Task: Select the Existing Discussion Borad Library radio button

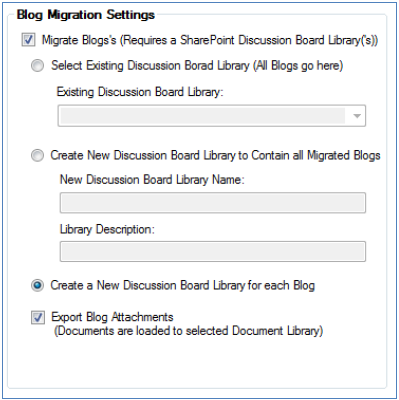Action: (37, 66)
